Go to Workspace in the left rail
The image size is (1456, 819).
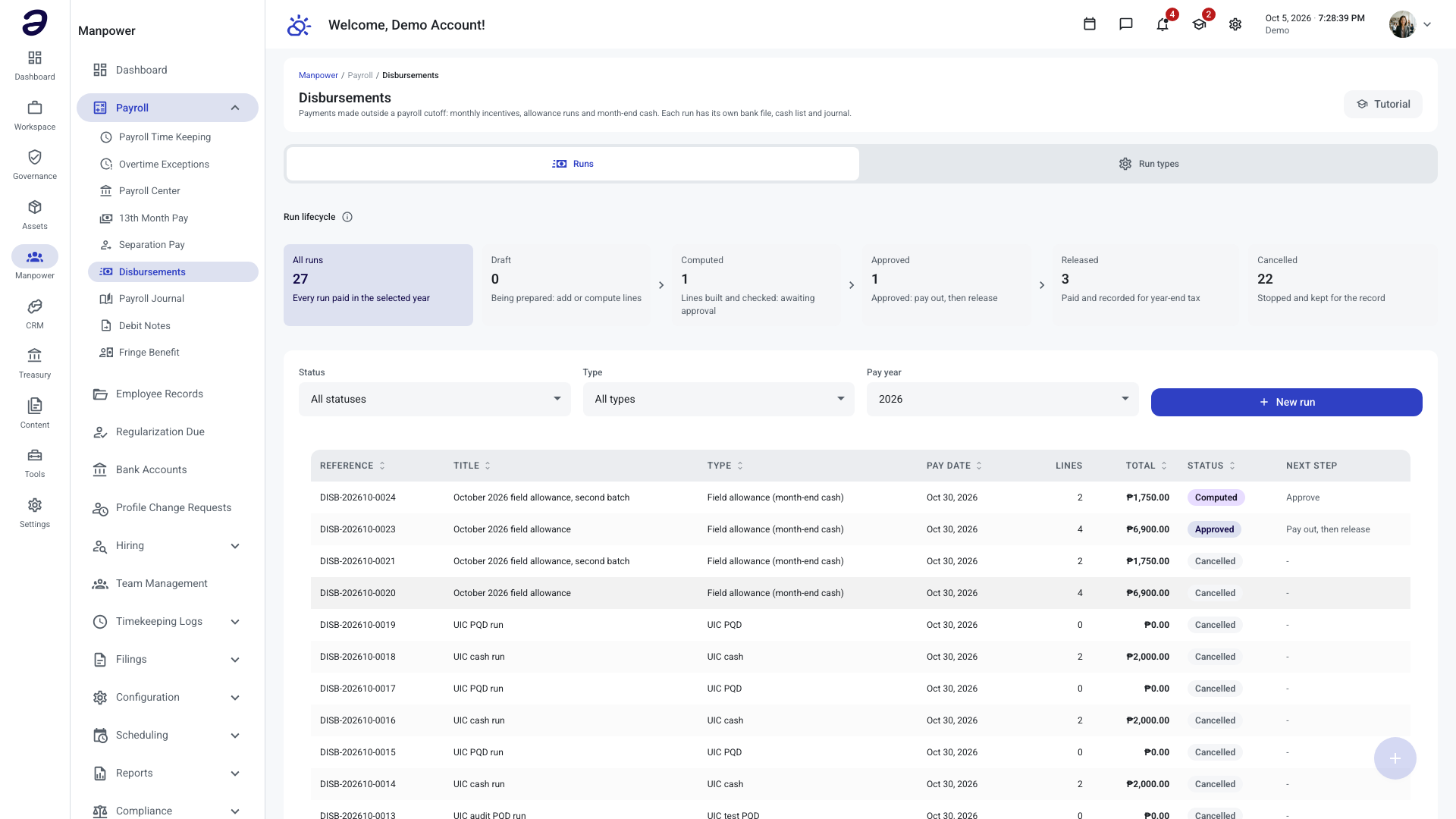[35, 115]
